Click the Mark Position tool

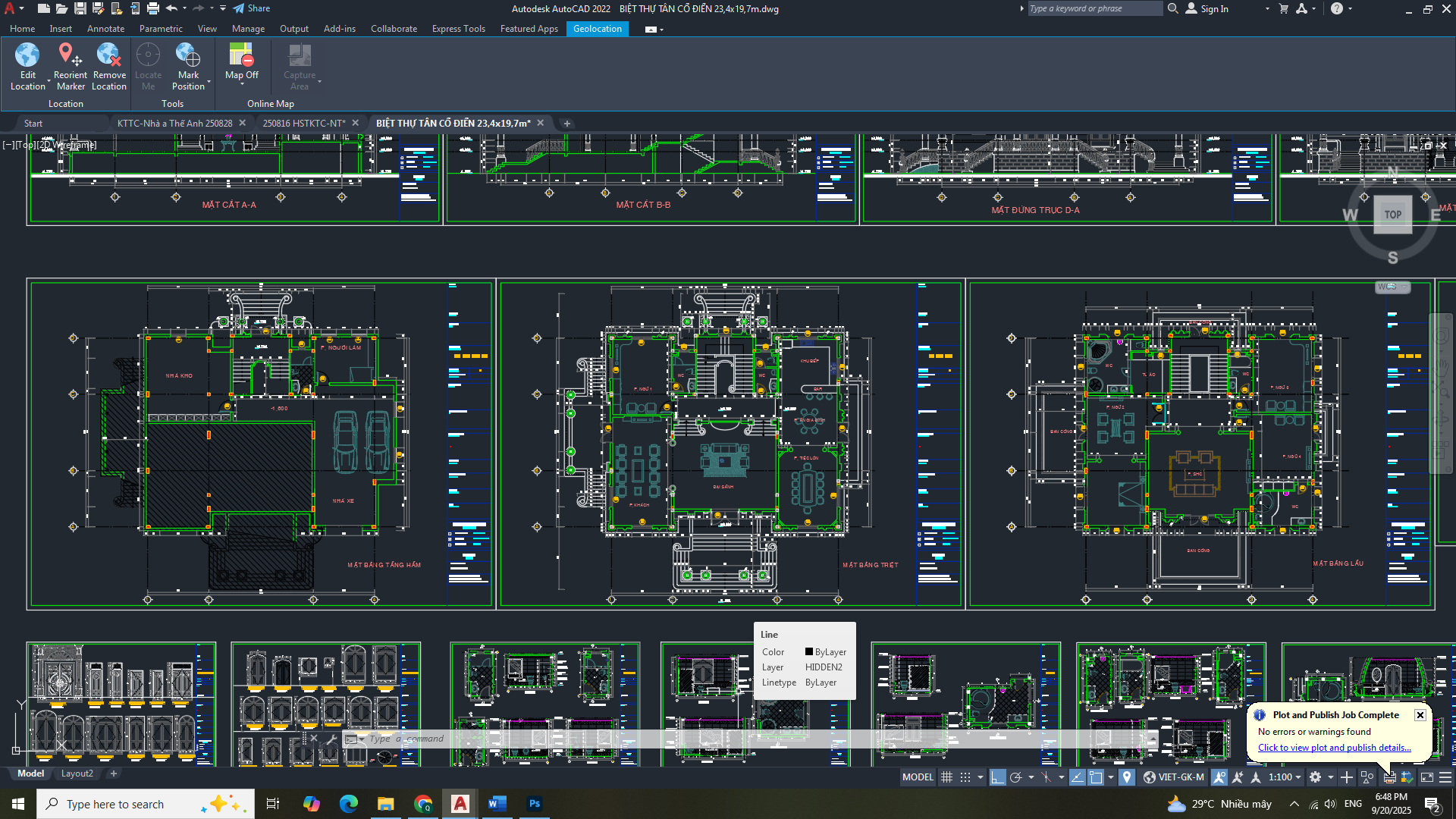[x=187, y=55]
